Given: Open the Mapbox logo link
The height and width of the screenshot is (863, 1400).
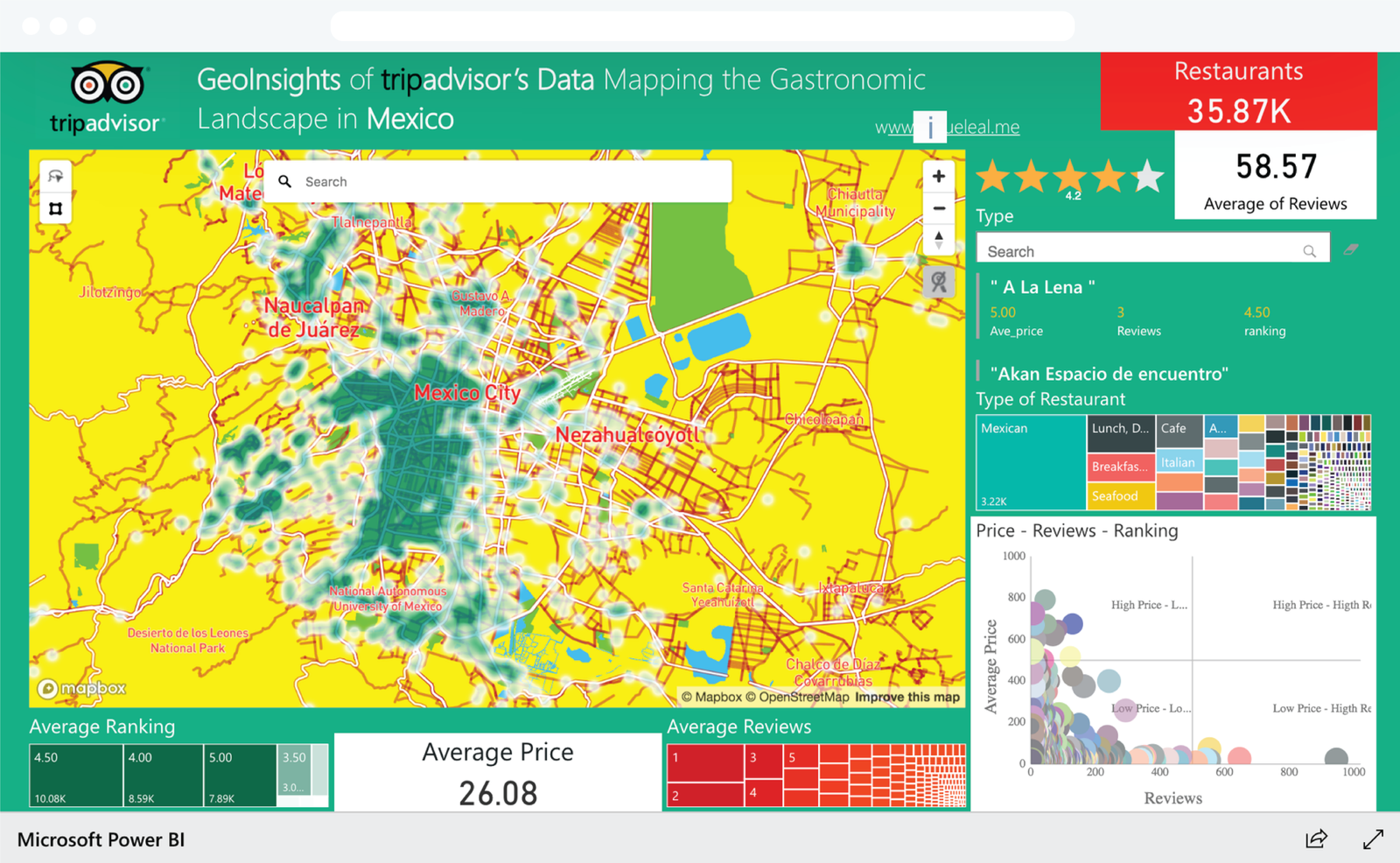Looking at the screenshot, I should [x=82, y=689].
